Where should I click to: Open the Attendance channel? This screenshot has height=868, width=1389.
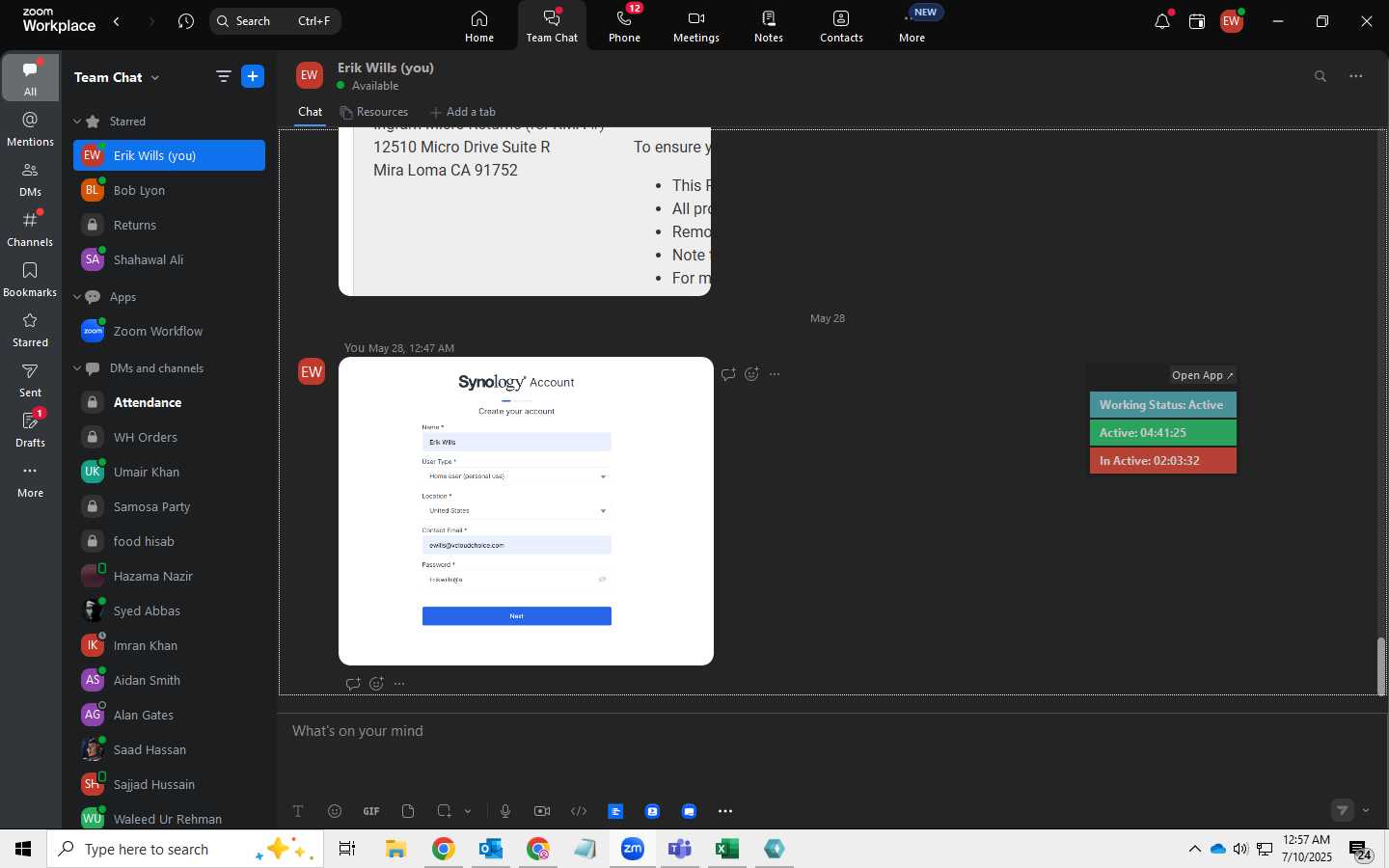pos(169,402)
